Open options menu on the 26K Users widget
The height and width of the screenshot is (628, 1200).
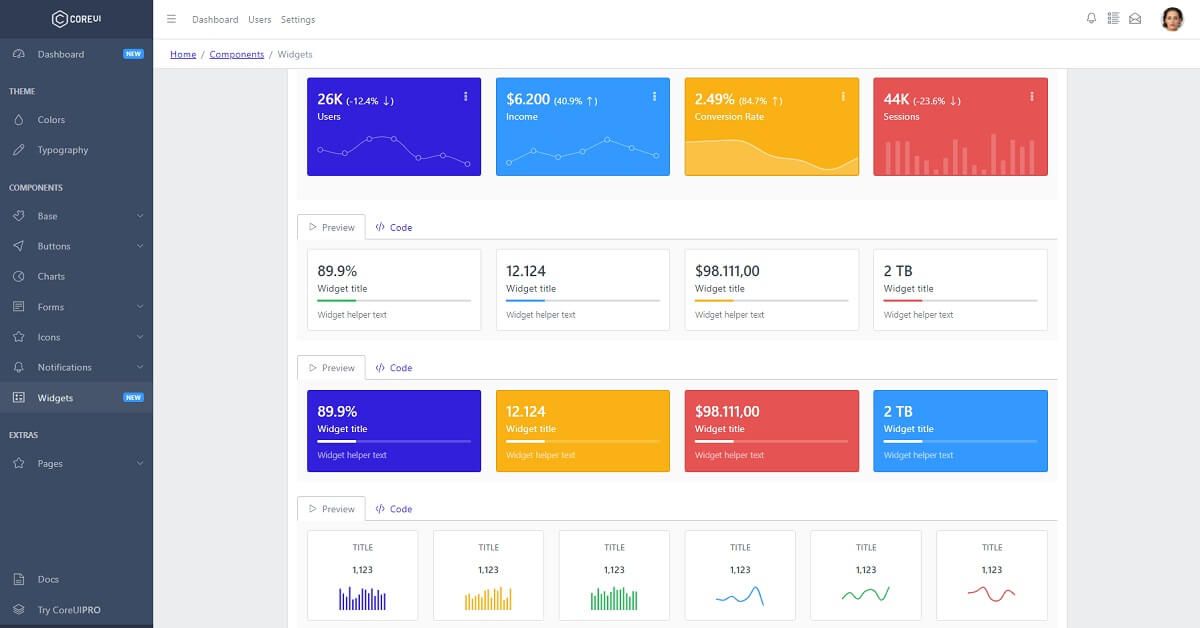(x=465, y=96)
